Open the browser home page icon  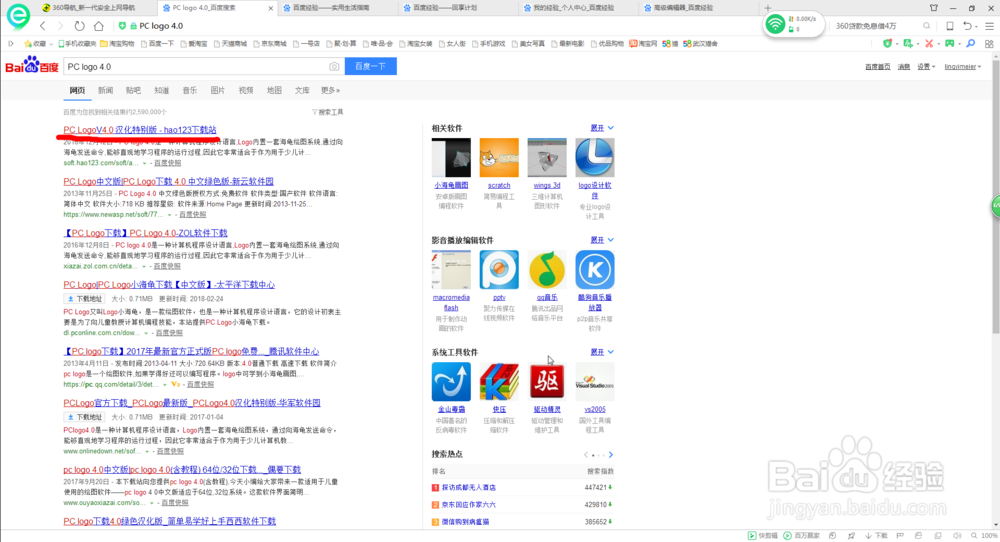pyautogui.click(x=98, y=26)
